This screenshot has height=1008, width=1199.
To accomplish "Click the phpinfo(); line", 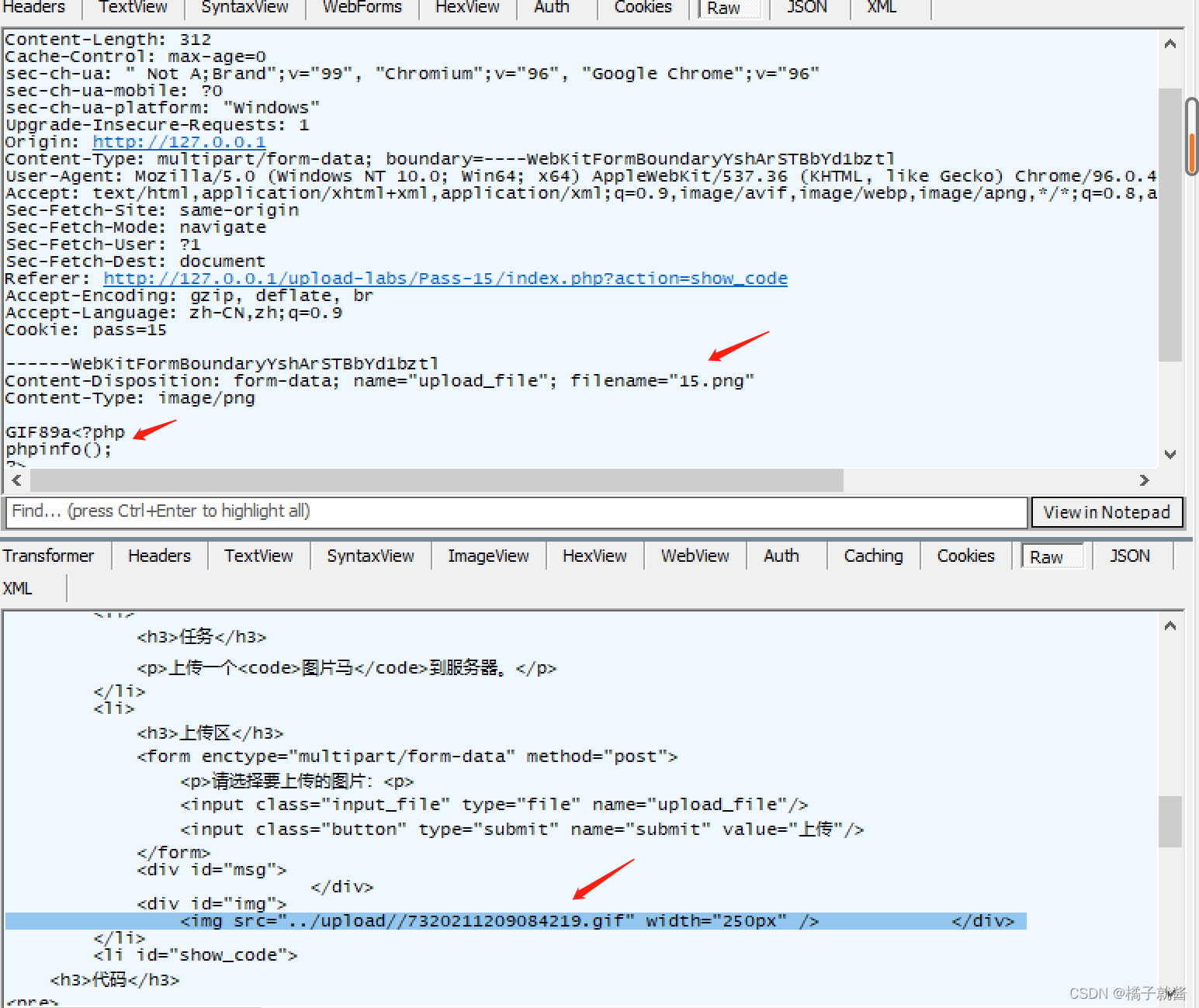I will (x=59, y=449).
